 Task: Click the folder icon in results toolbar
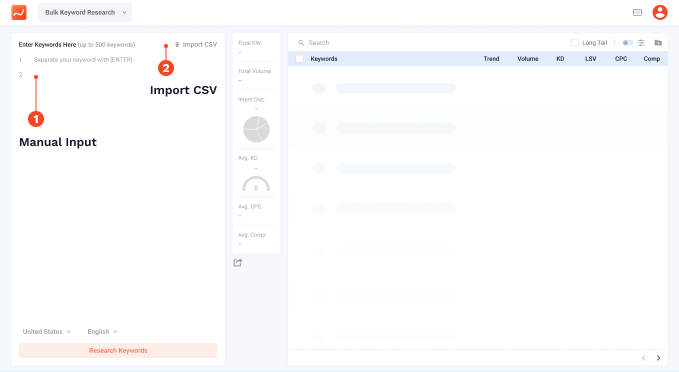(x=658, y=43)
